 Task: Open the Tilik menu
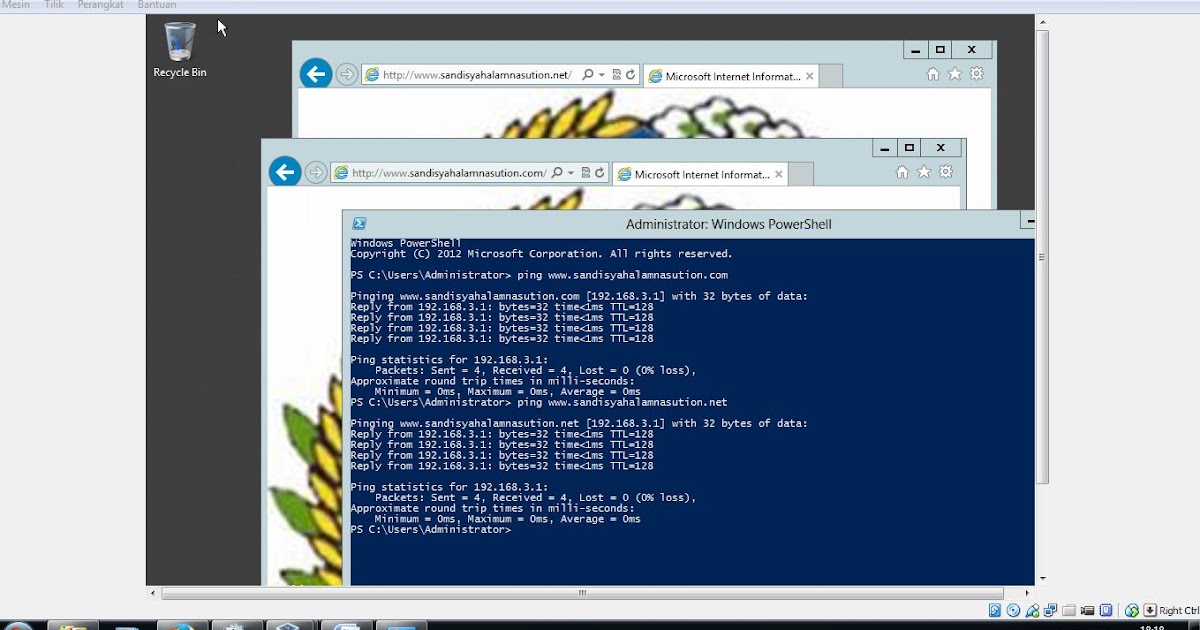tap(54, 5)
